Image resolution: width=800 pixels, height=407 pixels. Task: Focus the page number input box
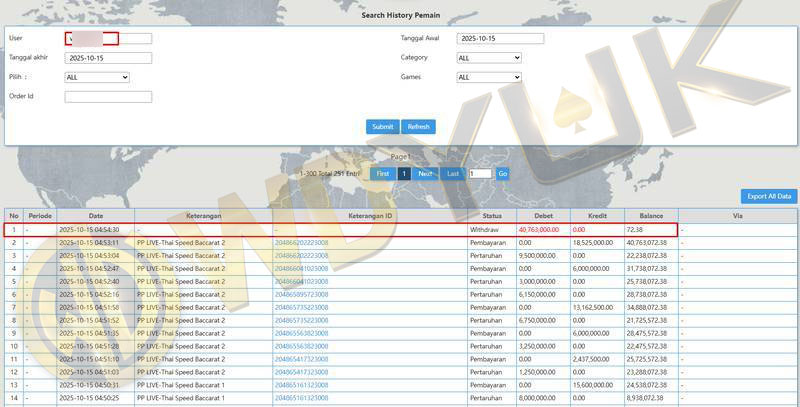480,173
